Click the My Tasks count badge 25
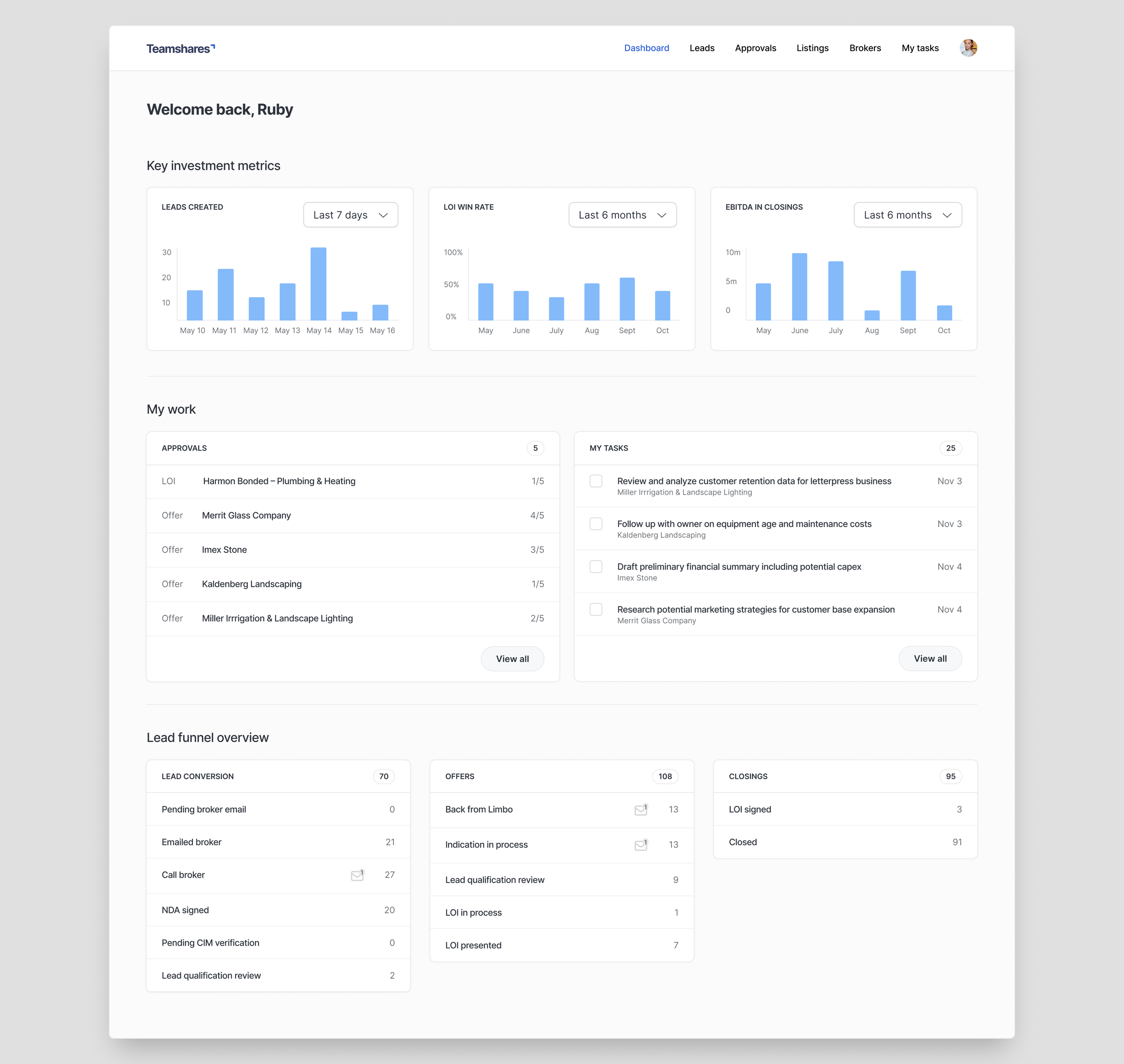The width and height of the screenshot is (1124, 1064). coord(950,448)
